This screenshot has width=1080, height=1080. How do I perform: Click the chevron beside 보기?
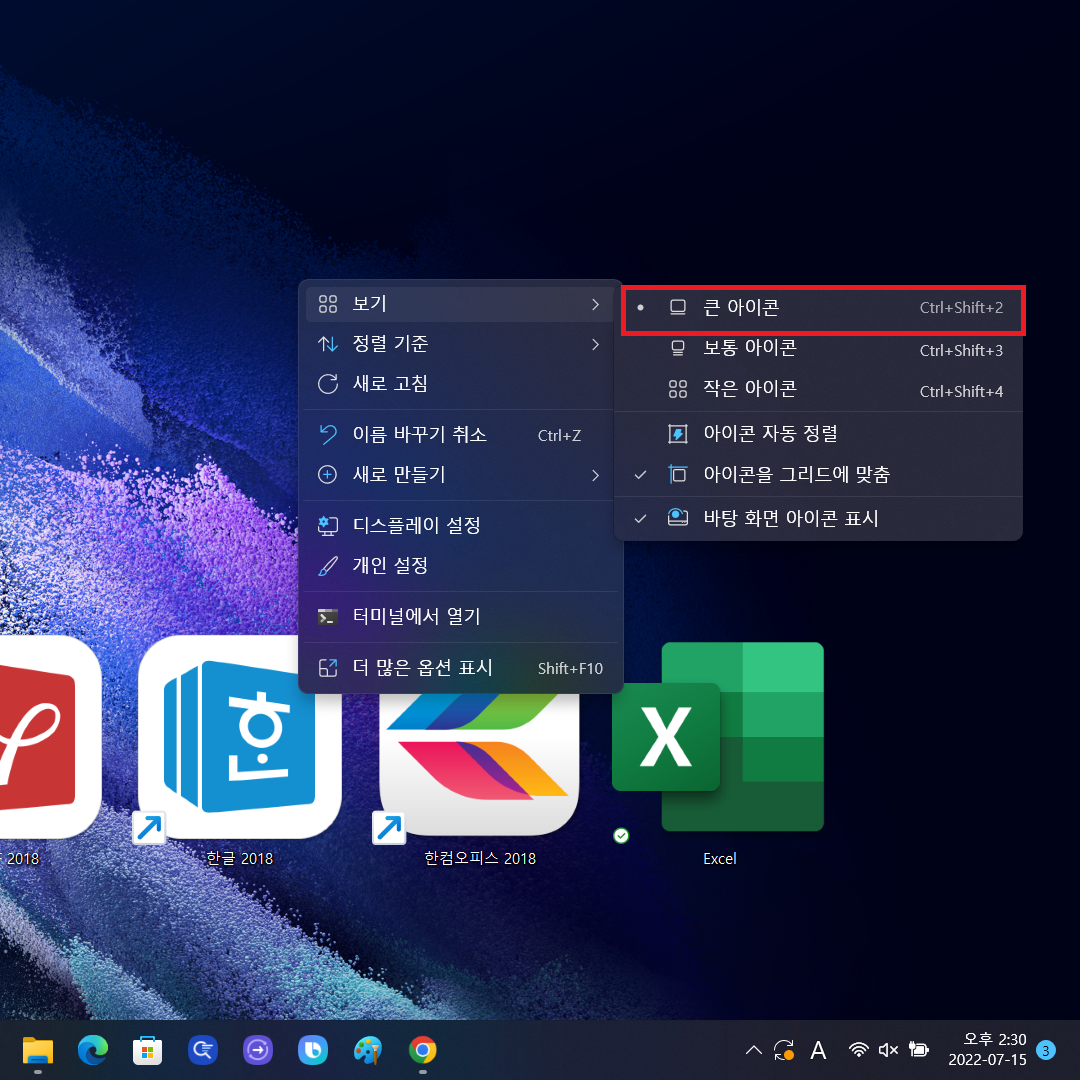596,304
